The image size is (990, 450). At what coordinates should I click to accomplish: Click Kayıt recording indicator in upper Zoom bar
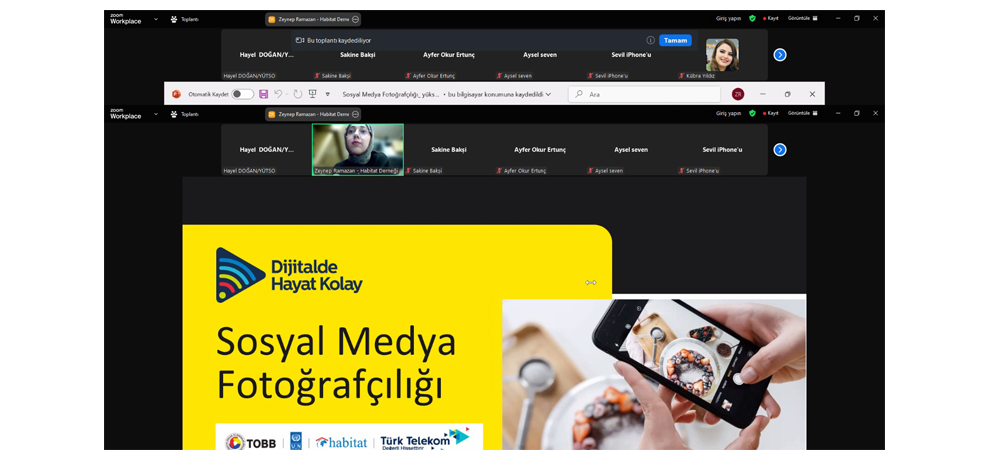pyautogui.click(x=771, y=18)
